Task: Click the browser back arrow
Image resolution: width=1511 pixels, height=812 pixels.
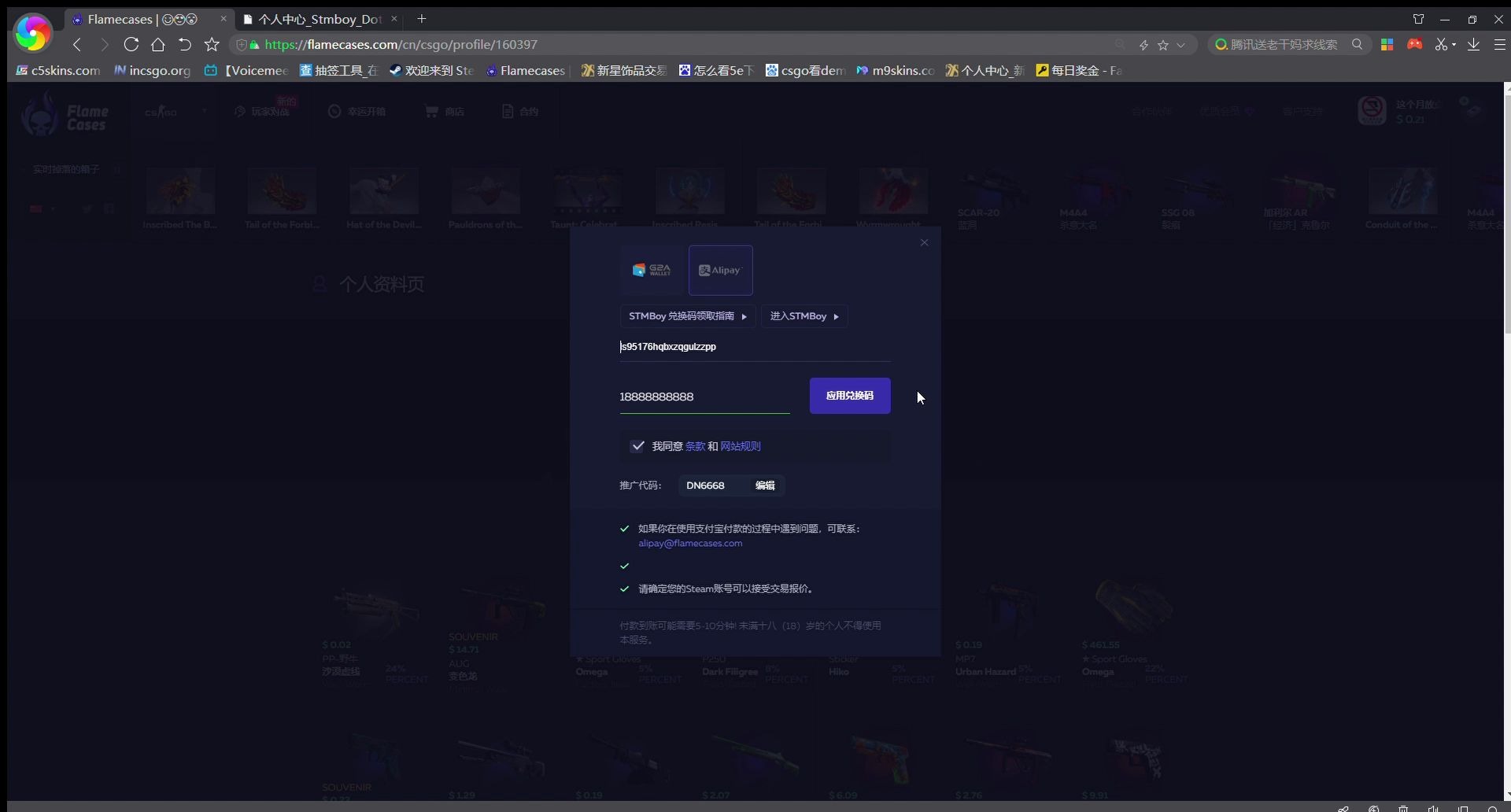Action: (77, 45)
